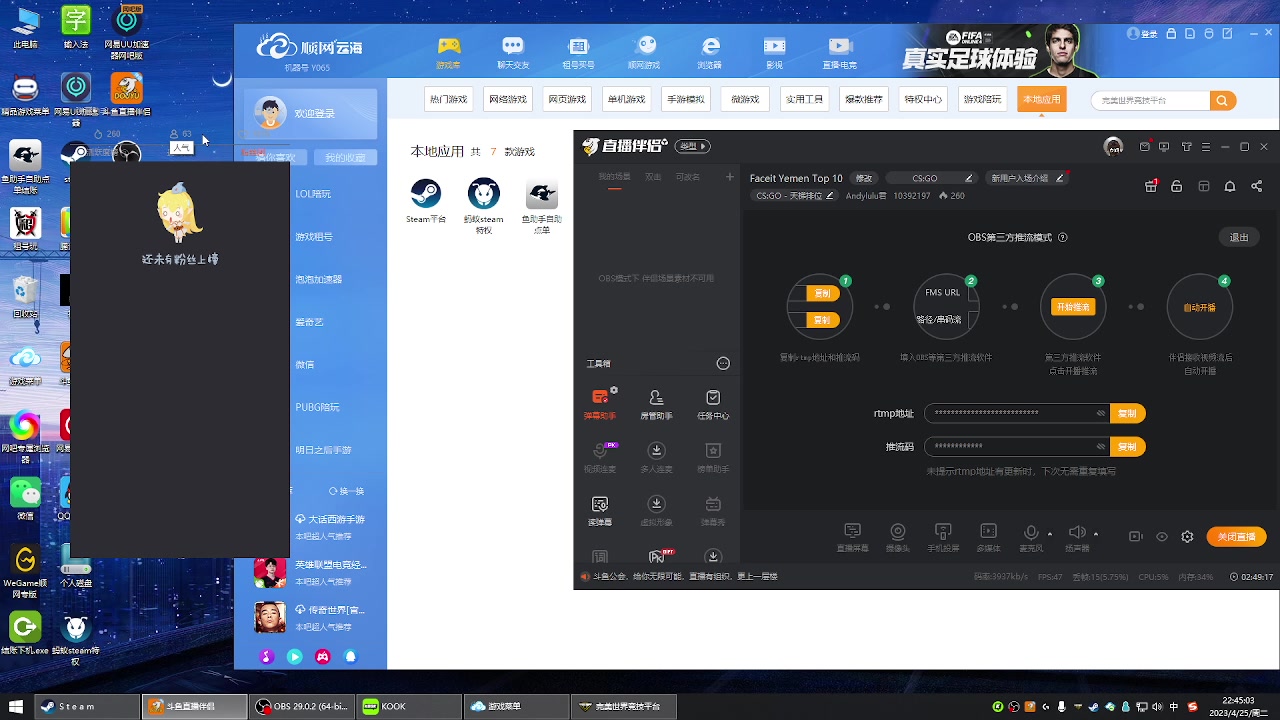Select the 热门游戏 tab
The image size is (1280, 720).
[448, 99]
